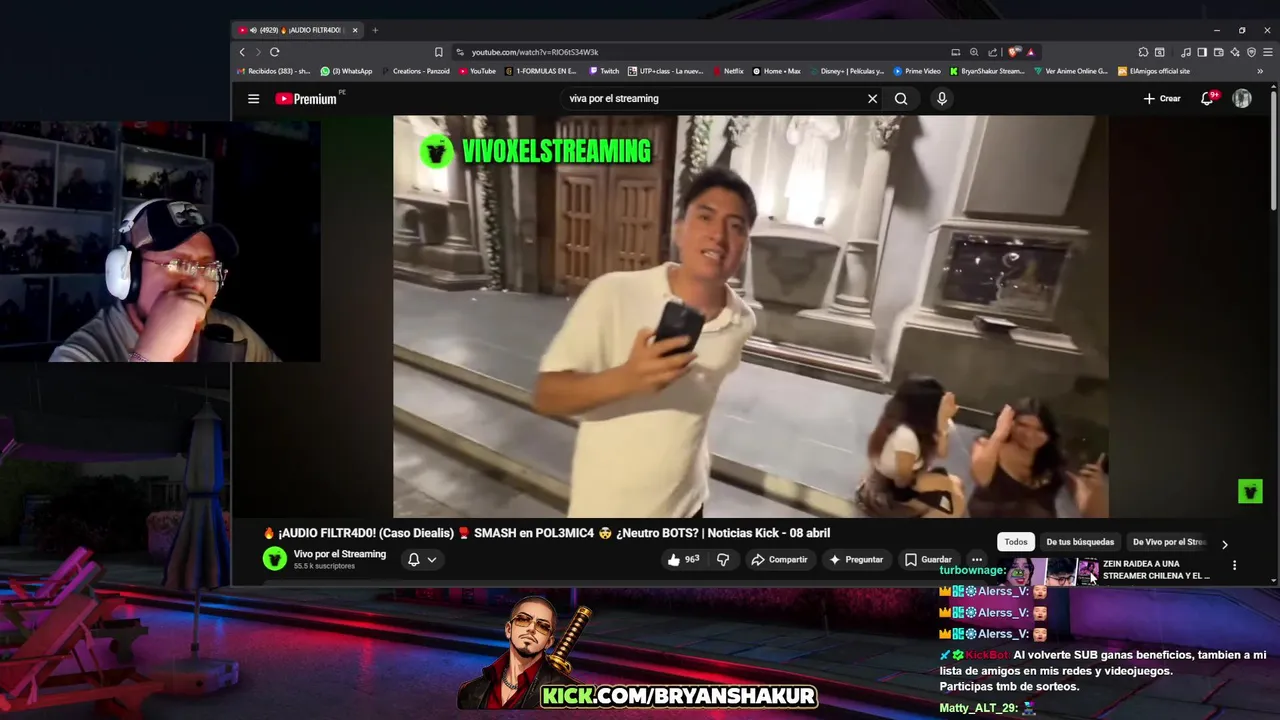Open Prime Video bookmark
Screen dimensions: 1280x720
click(x=917, y=71)
